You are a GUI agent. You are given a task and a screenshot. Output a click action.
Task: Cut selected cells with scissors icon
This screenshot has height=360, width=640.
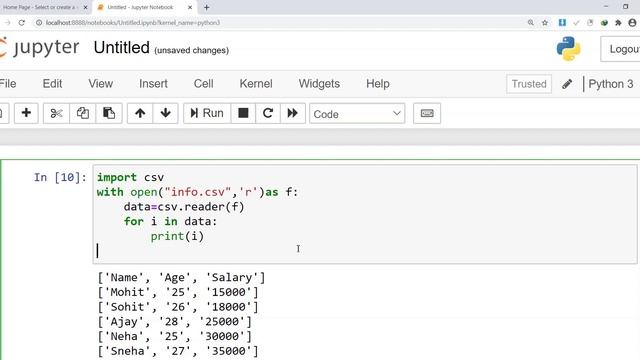[x=56, y=113]
